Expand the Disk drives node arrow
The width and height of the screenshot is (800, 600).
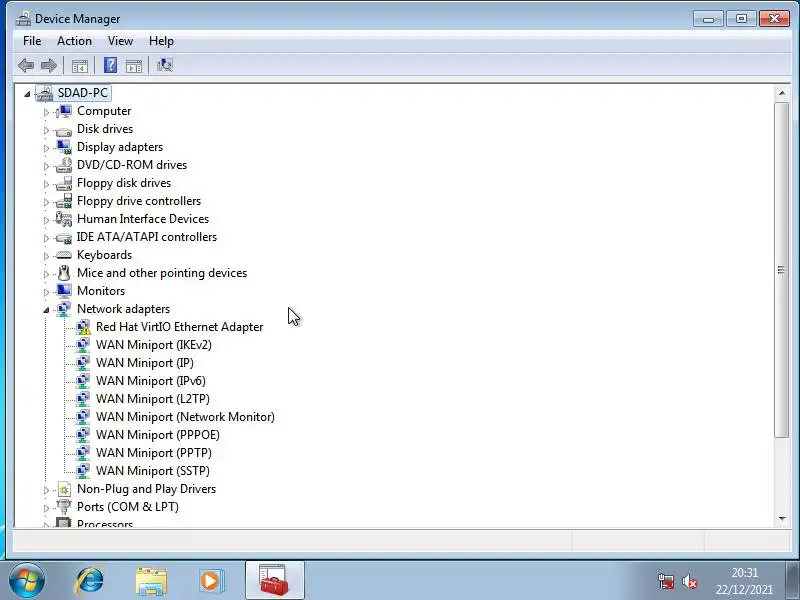pos(46,130)
